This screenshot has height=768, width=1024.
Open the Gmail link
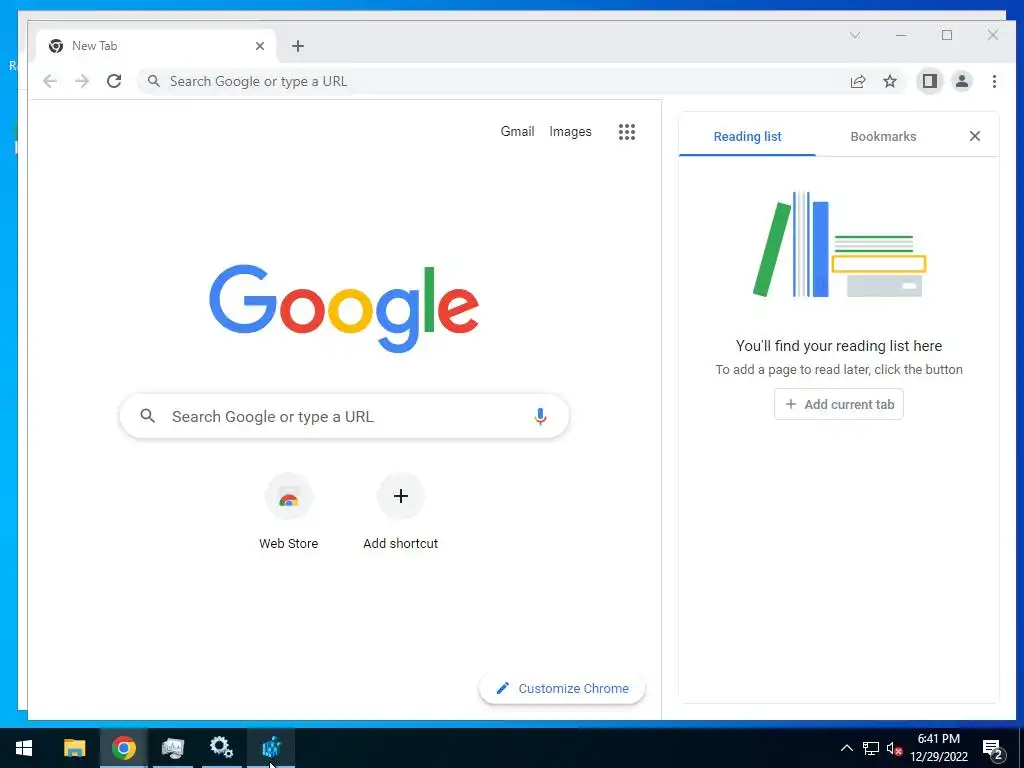pyautogui.click(x=517, y=131)
